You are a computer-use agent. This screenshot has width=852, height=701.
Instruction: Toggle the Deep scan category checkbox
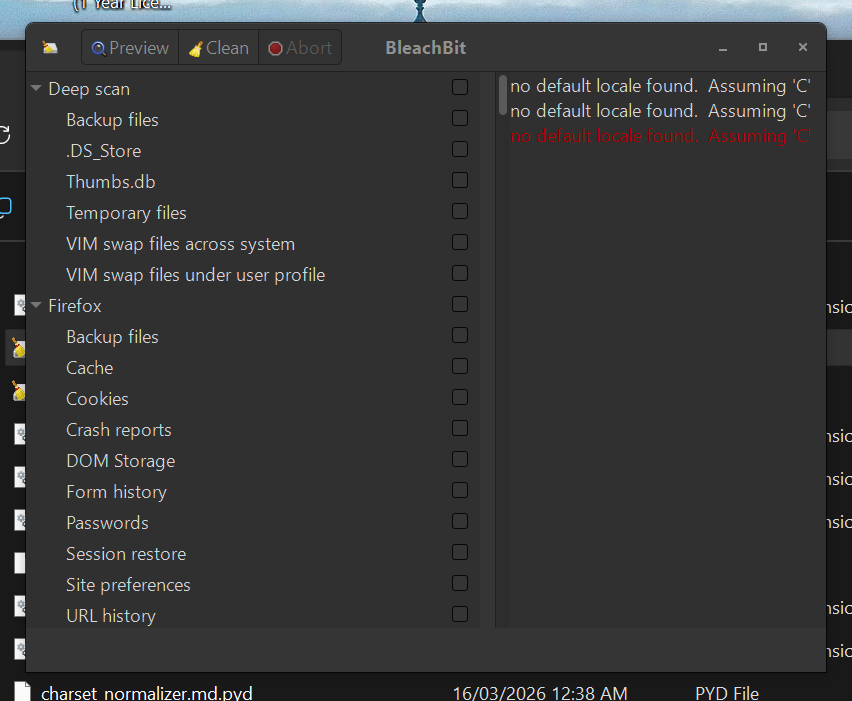tap(460, 87)
